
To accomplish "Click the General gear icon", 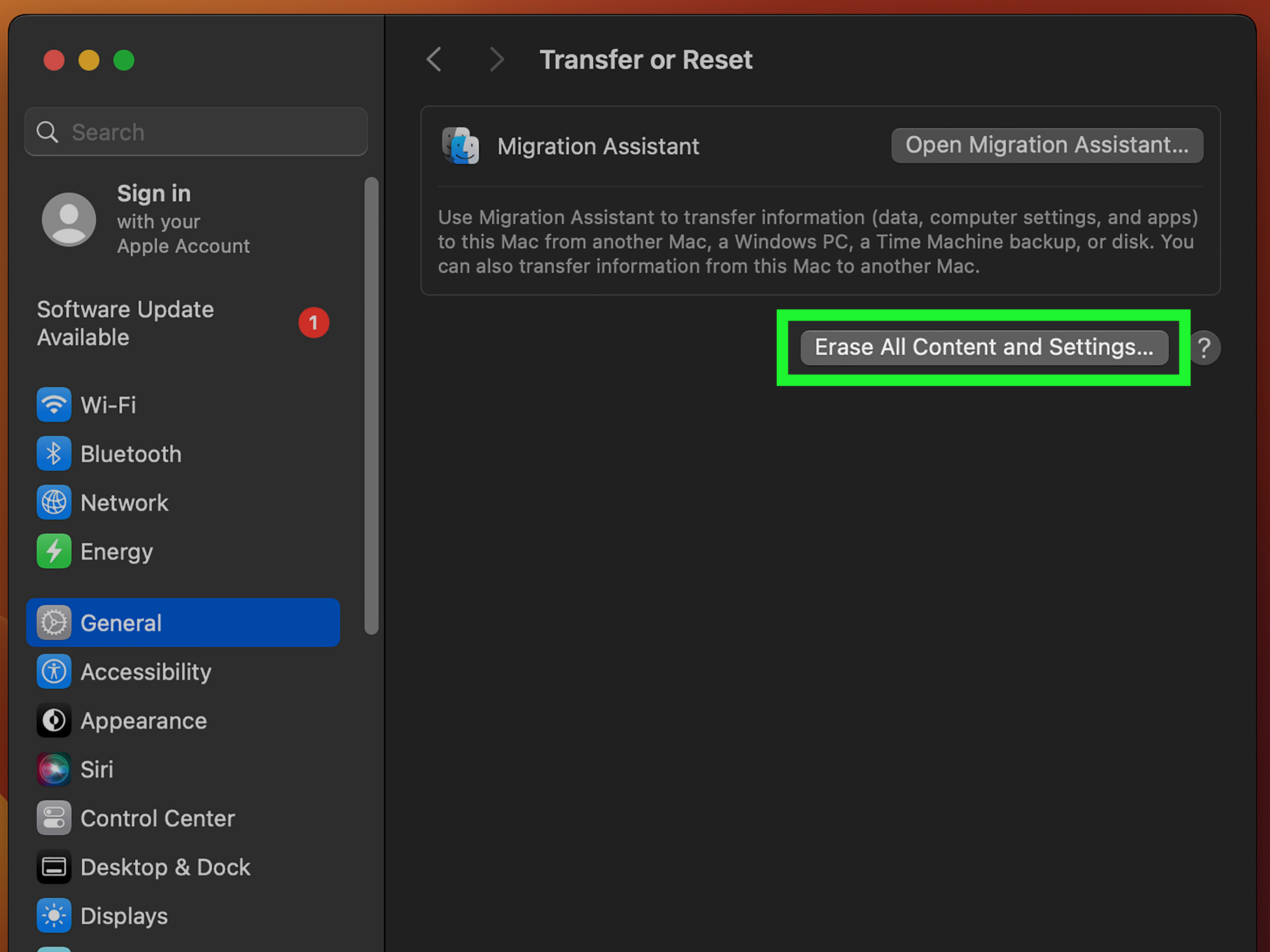I will tap(54, 623).
